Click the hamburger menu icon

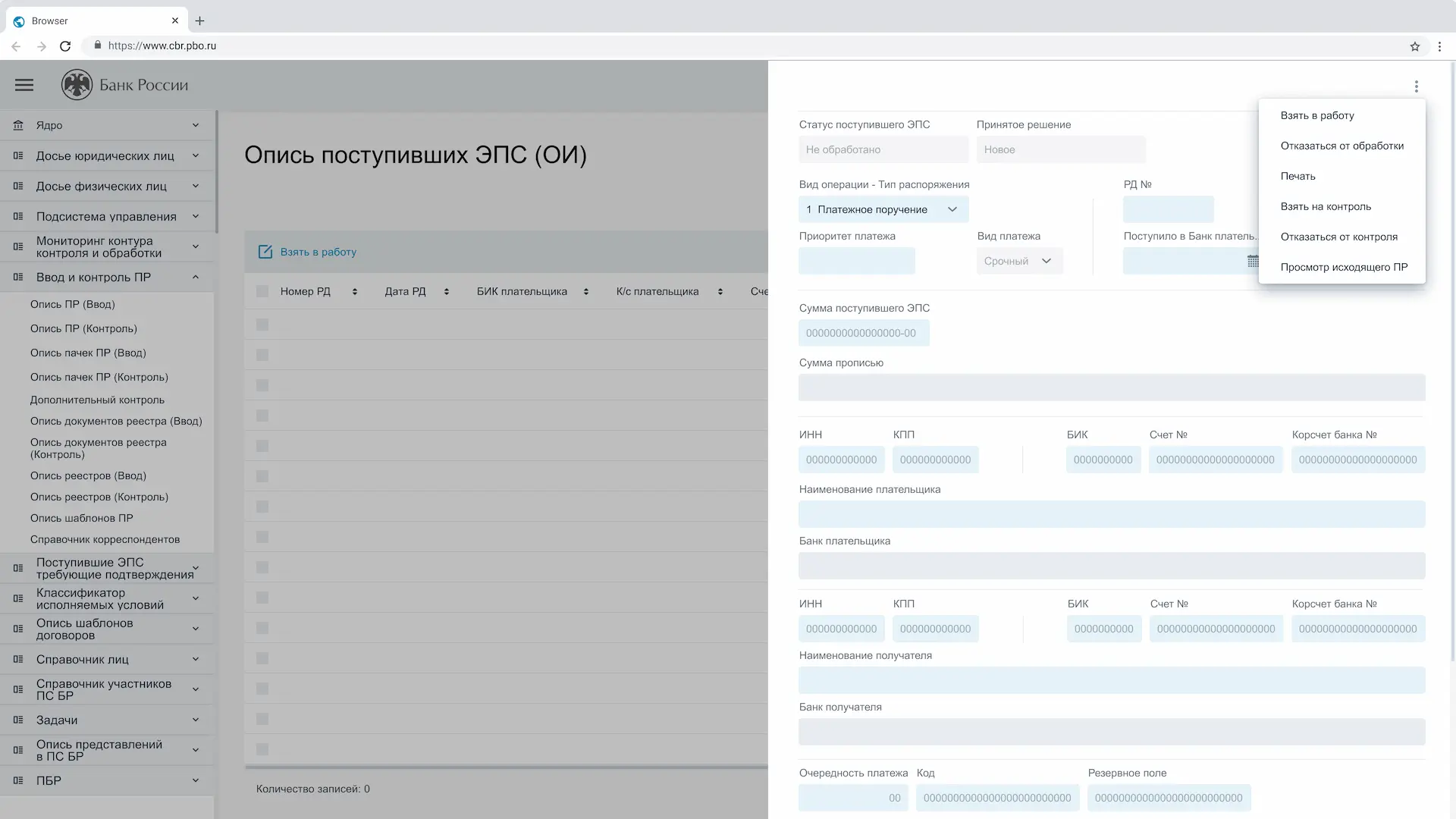(24, 85)
